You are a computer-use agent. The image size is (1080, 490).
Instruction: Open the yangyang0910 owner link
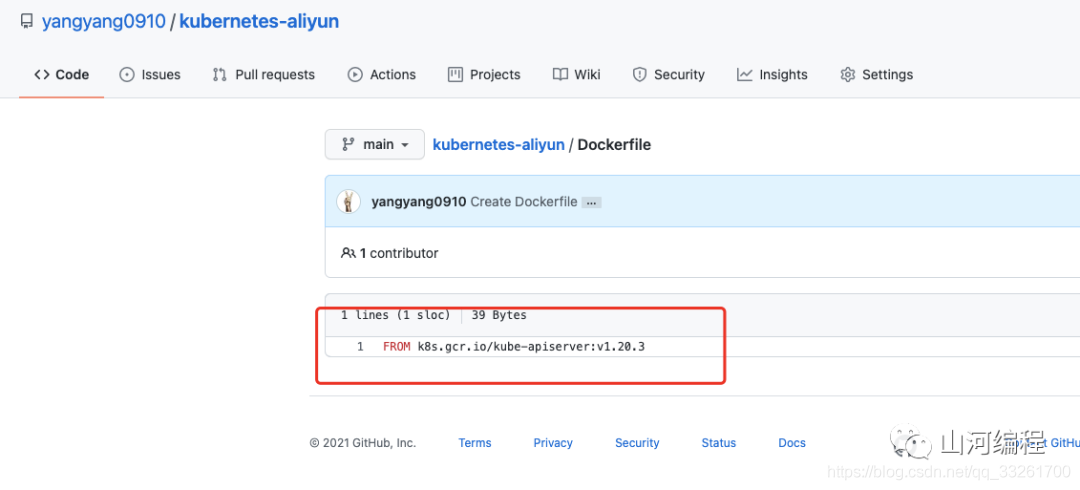coord(103,21)
